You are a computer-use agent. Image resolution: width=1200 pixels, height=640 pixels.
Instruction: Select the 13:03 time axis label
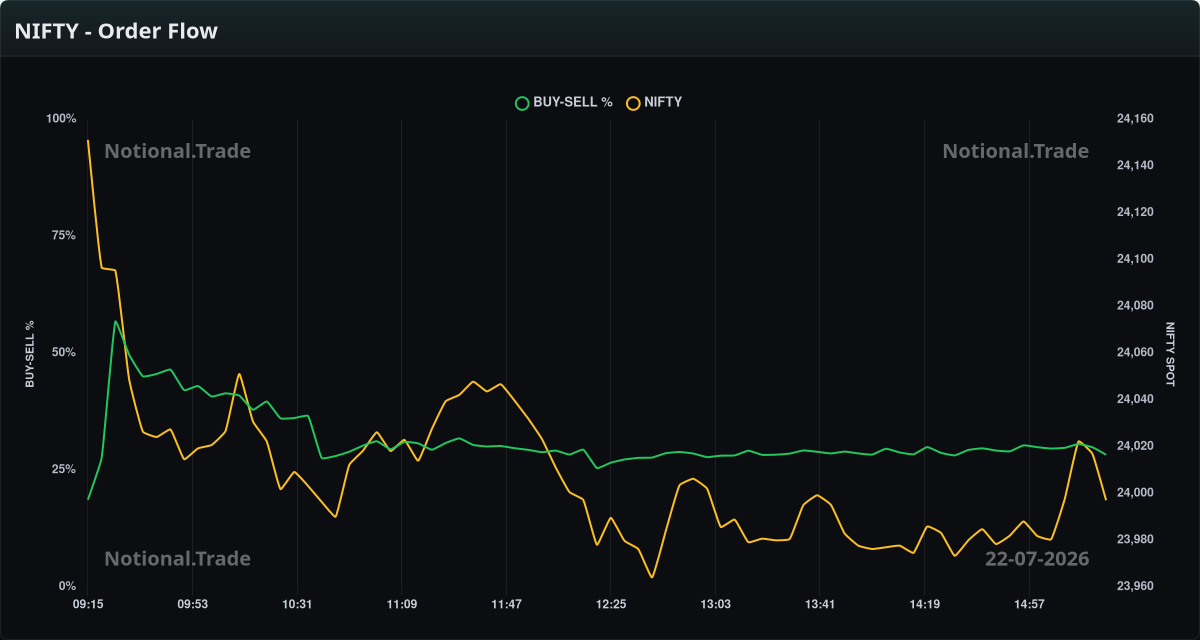pyautogui.click(x=714, y=604)
